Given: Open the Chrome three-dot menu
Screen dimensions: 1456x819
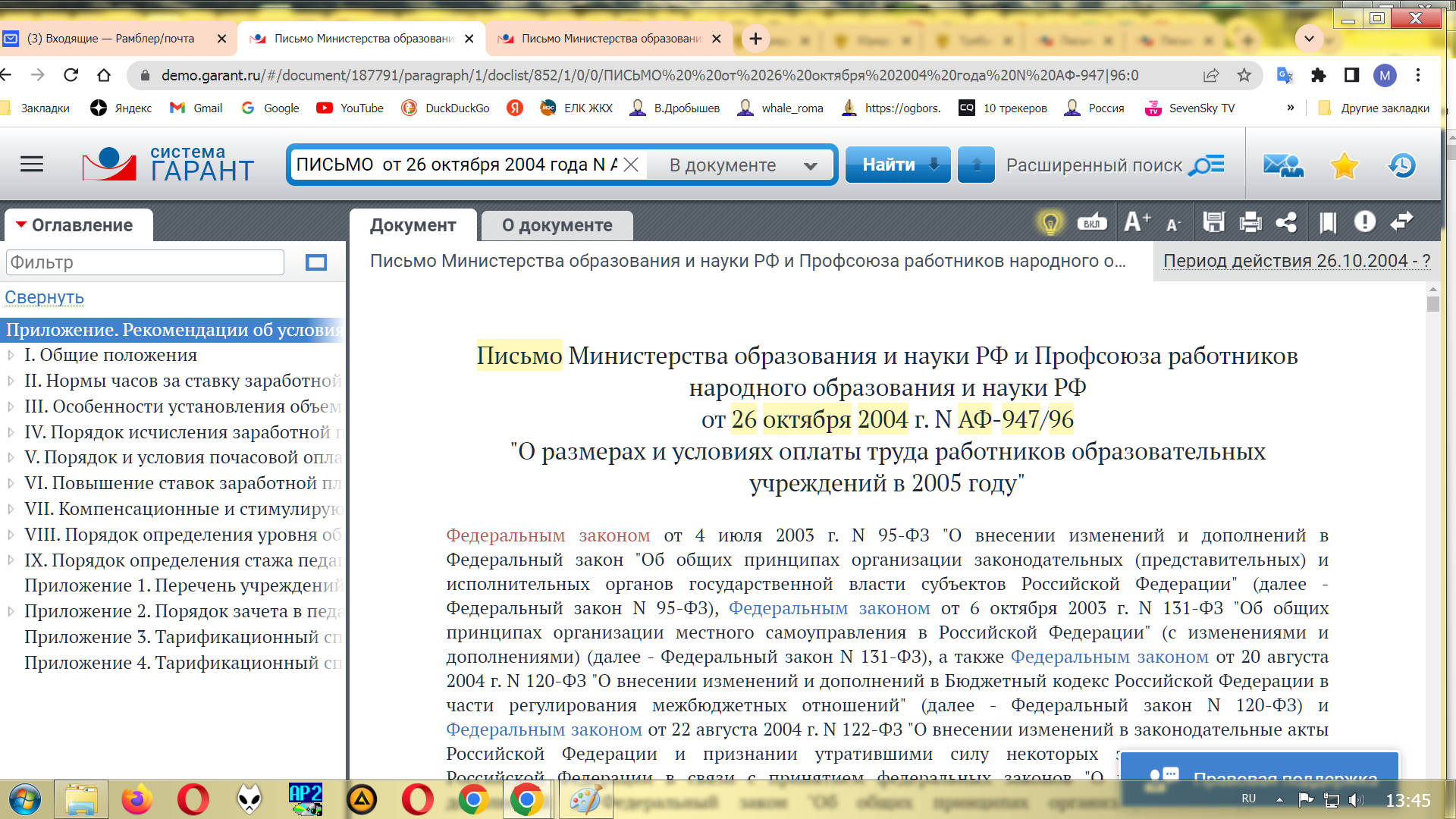Looking at the screenshot, I should click(1418, 75).
